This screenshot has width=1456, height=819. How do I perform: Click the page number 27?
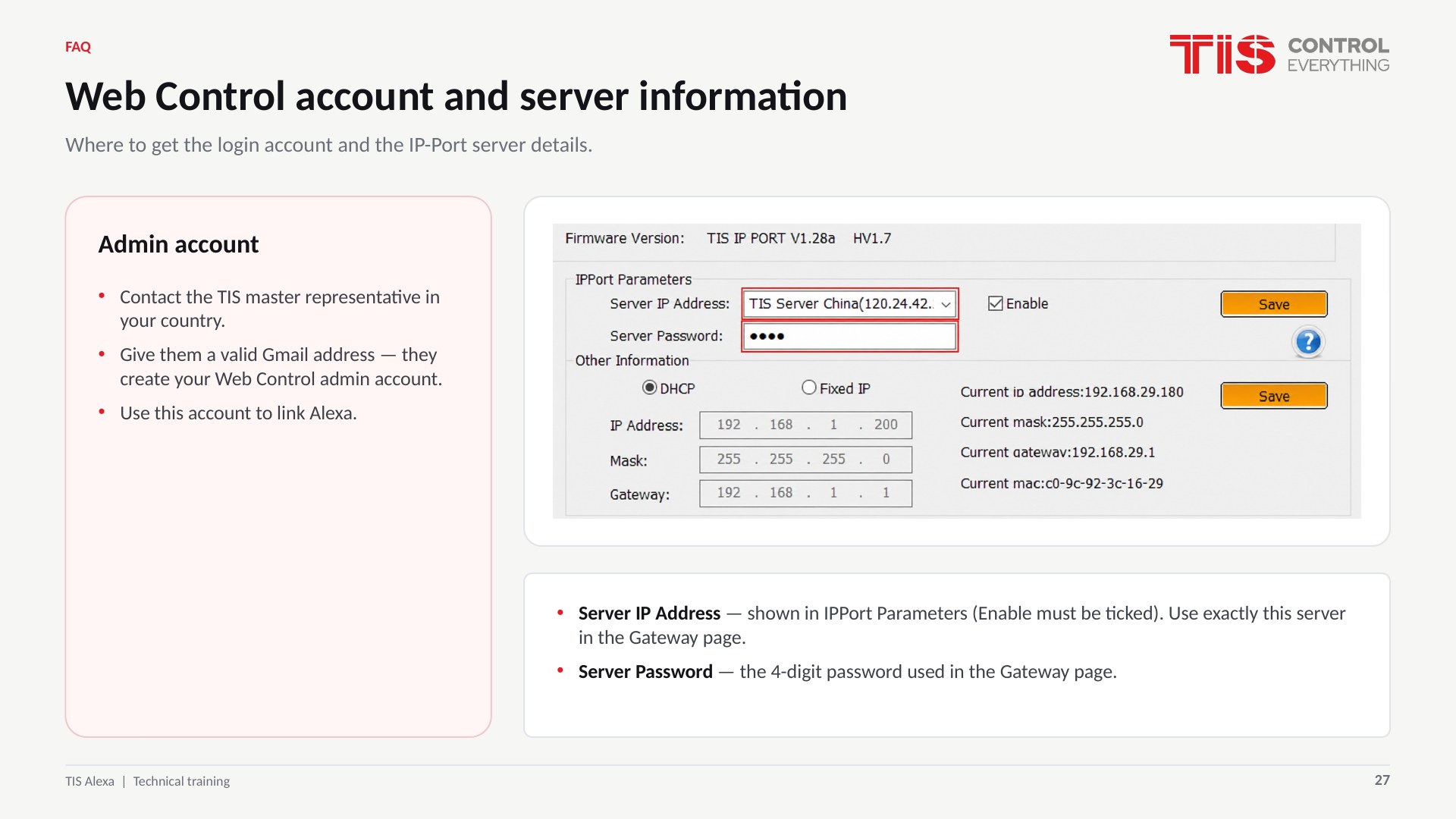tap(1382, 780)
